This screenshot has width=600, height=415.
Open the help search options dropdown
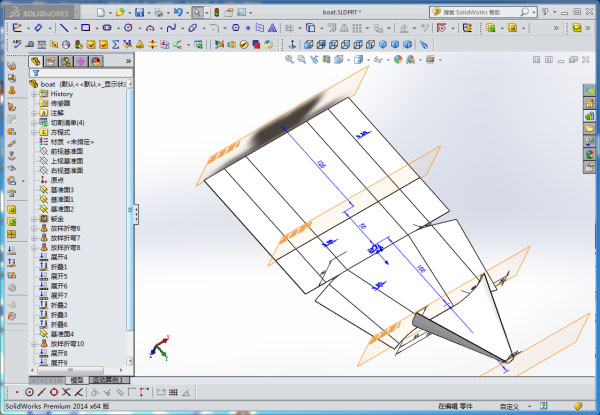coord(533,13)
